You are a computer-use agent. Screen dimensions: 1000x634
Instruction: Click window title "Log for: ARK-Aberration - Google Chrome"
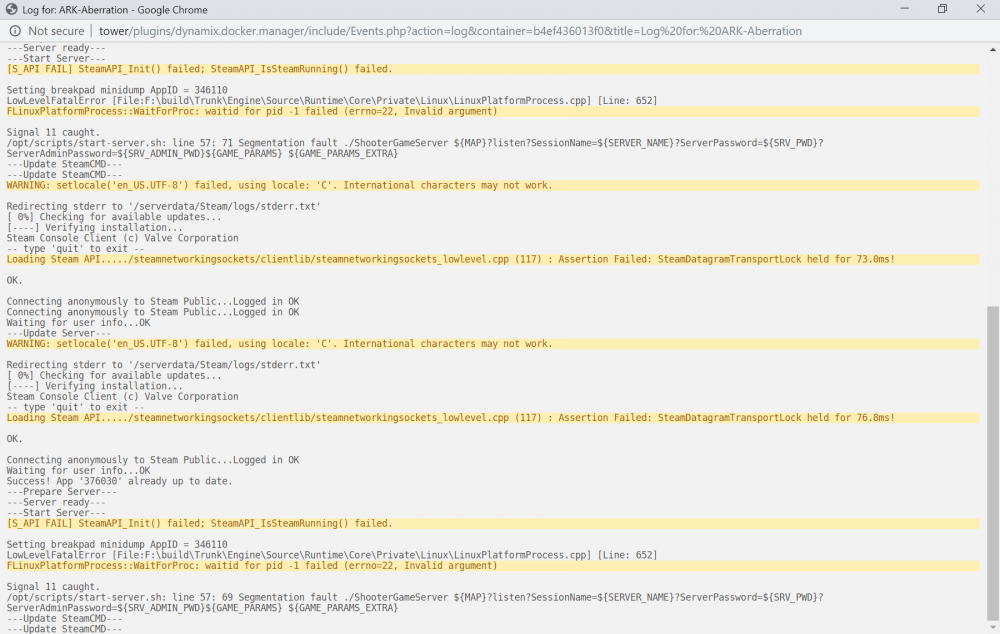[115, 10]
